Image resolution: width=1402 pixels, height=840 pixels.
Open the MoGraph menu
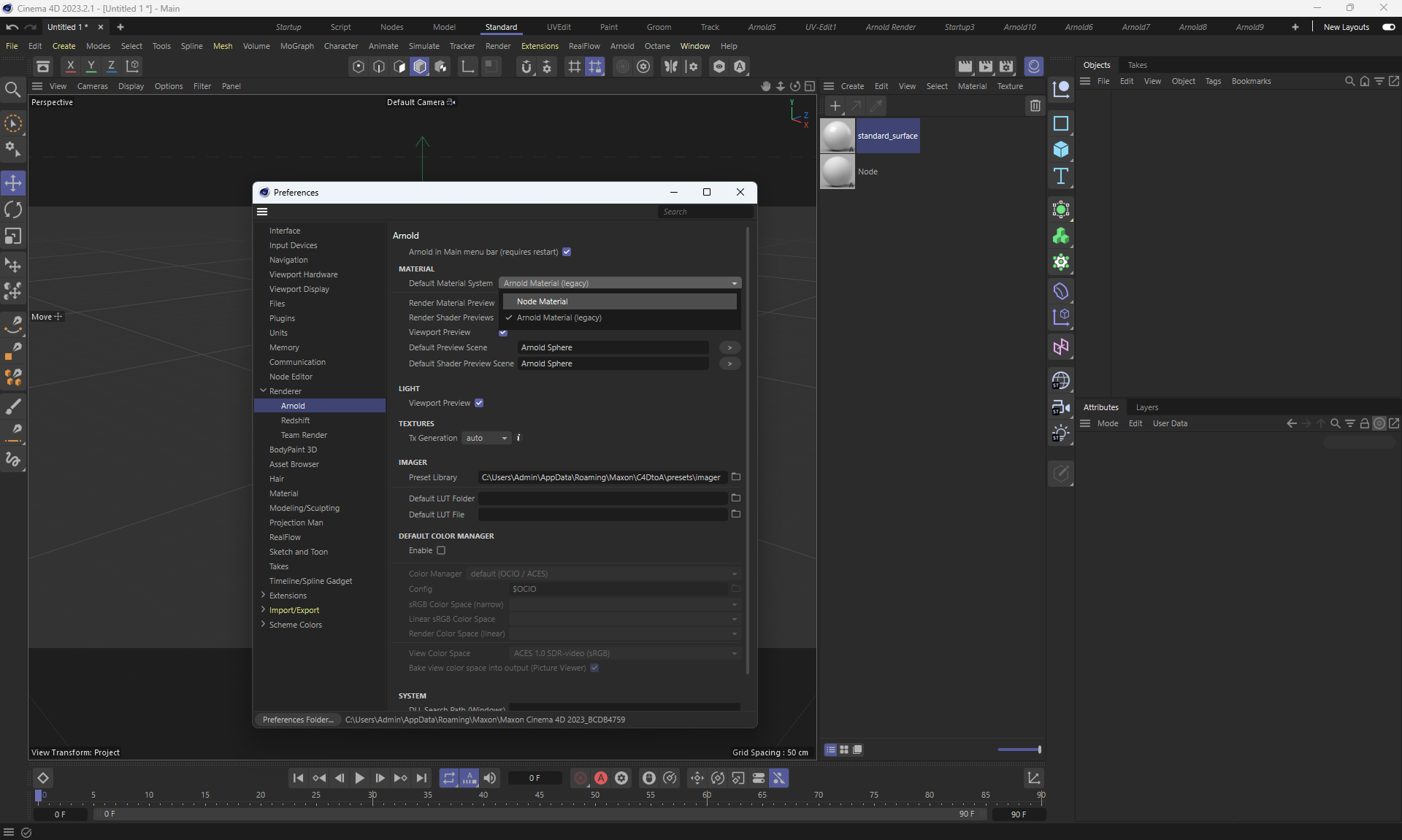point(296,46)
